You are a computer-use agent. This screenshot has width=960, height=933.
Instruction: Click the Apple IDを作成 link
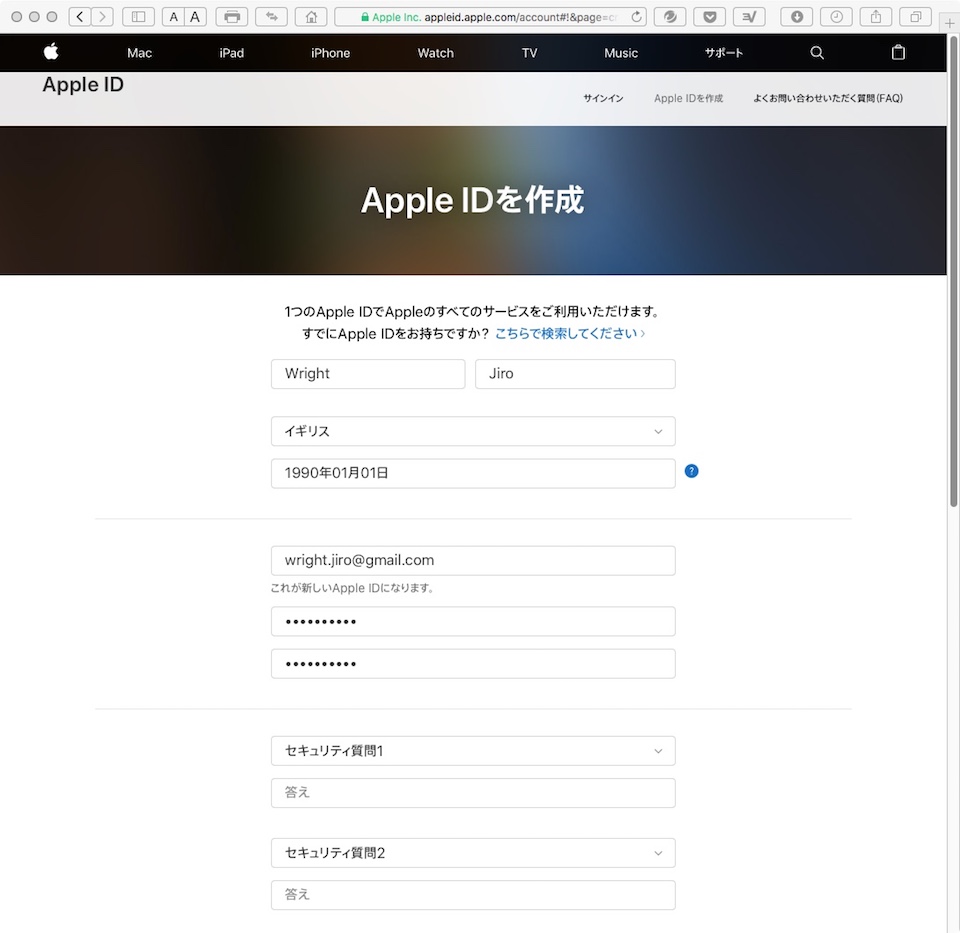click(688, 98)
